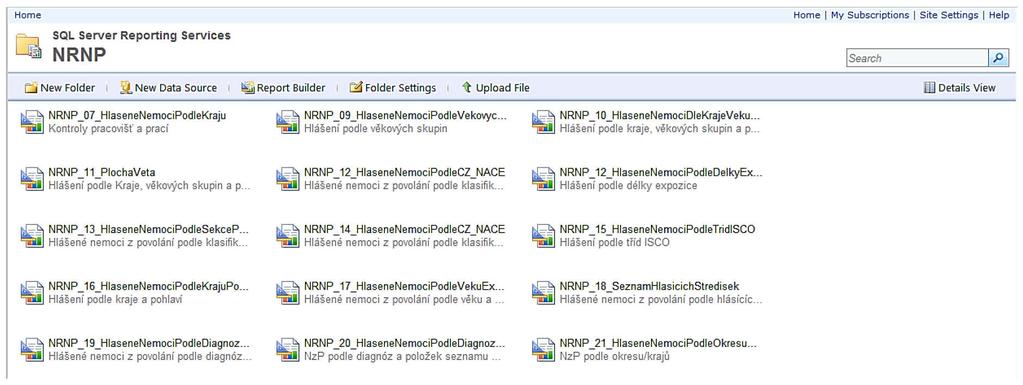Screen dimensions: 1023x385
Task: Open NRNP_15_HlaseneNemociPodleTridISCO report title
Action: 658,230
